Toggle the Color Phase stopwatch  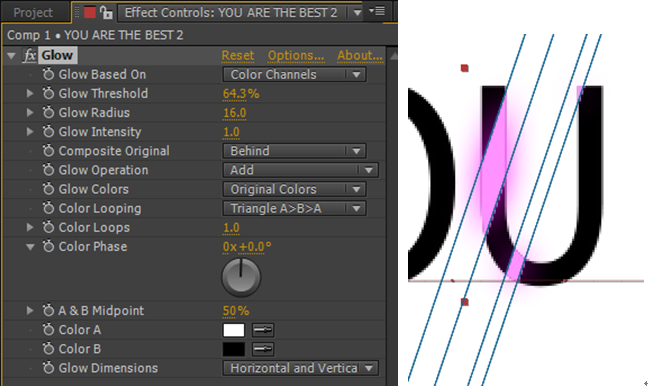coord(48,246)
